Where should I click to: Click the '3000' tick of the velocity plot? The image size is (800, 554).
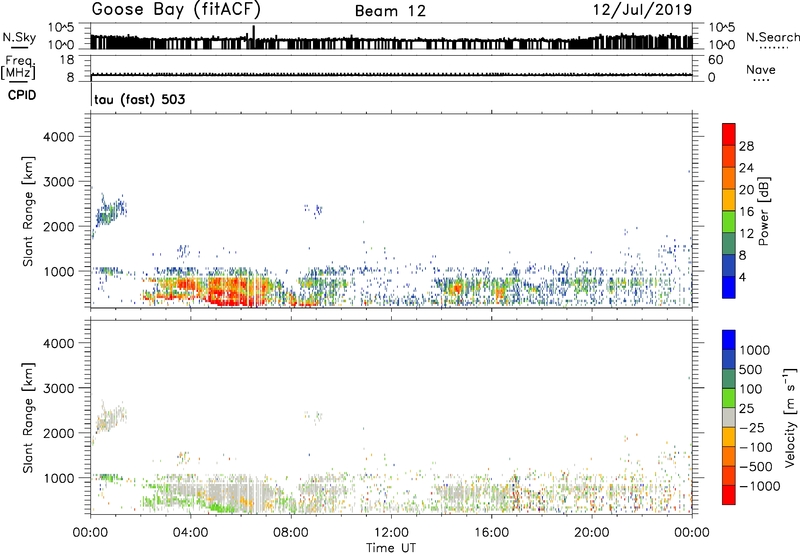[59, 388]
